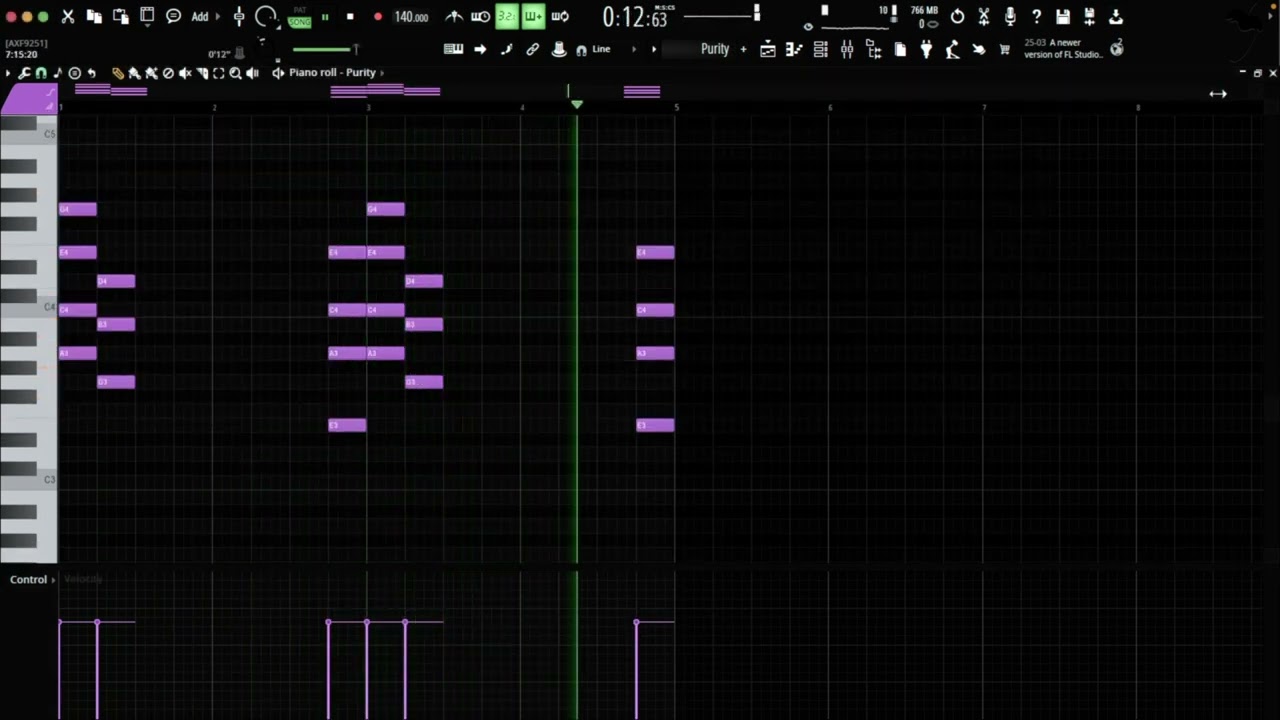Open the shopping cart content library
This screenshot has height=720, width=1280.
pos(1005,49)
